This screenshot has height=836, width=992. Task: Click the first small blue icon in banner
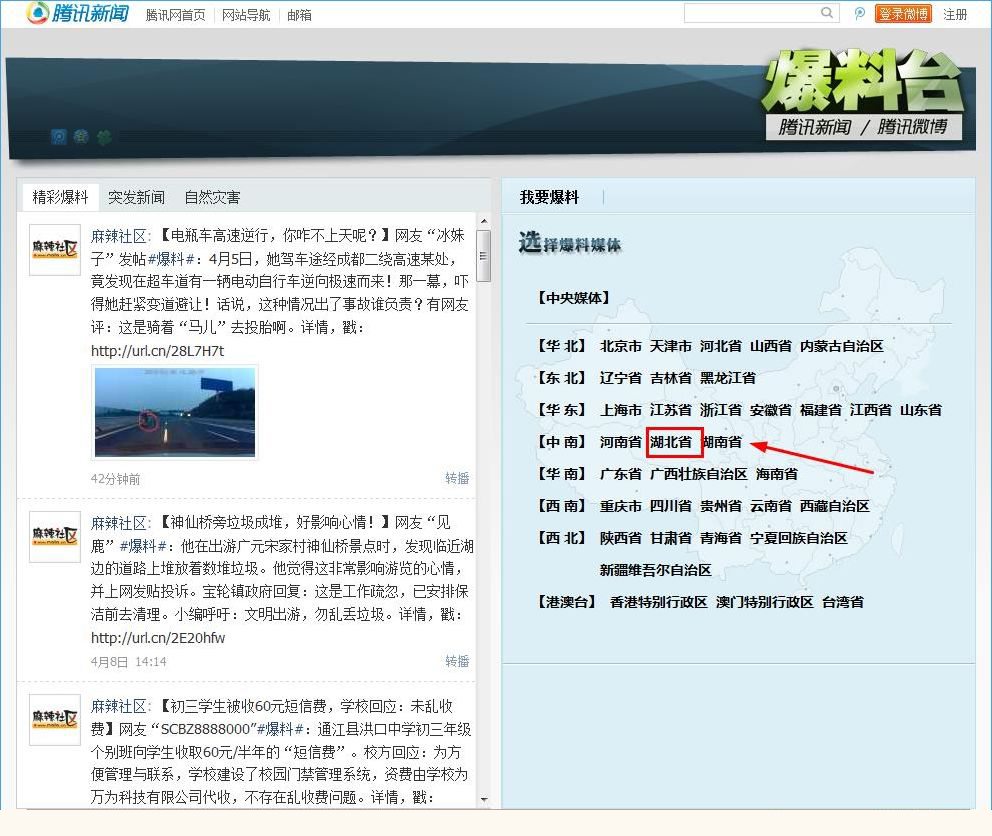tap(59, 136)
